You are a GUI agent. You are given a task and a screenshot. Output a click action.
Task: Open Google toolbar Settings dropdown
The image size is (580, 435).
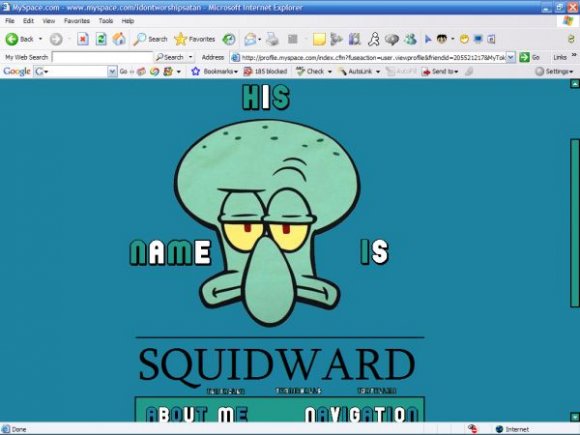(554, 71)
